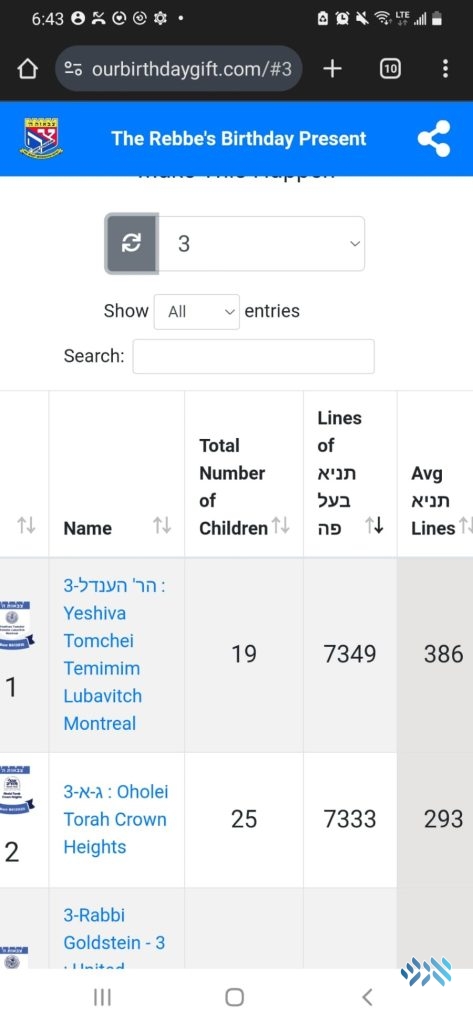Screen dimensions: 473x1024
Task: Open the tab switcher showing 10 tabs
Action: pyautogui.click(x=390, y=69)
